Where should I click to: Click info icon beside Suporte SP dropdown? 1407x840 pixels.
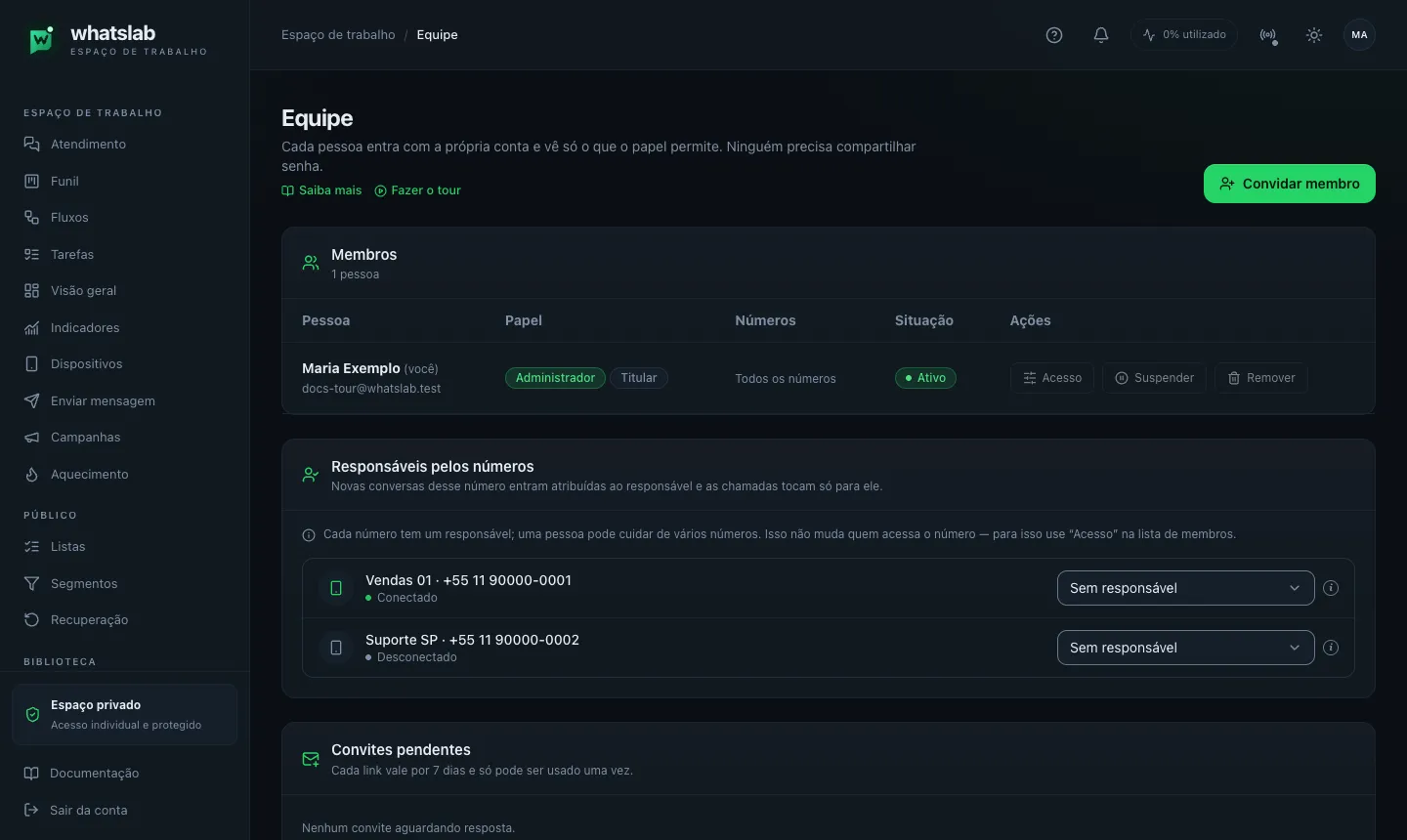tap(1331, 648)
